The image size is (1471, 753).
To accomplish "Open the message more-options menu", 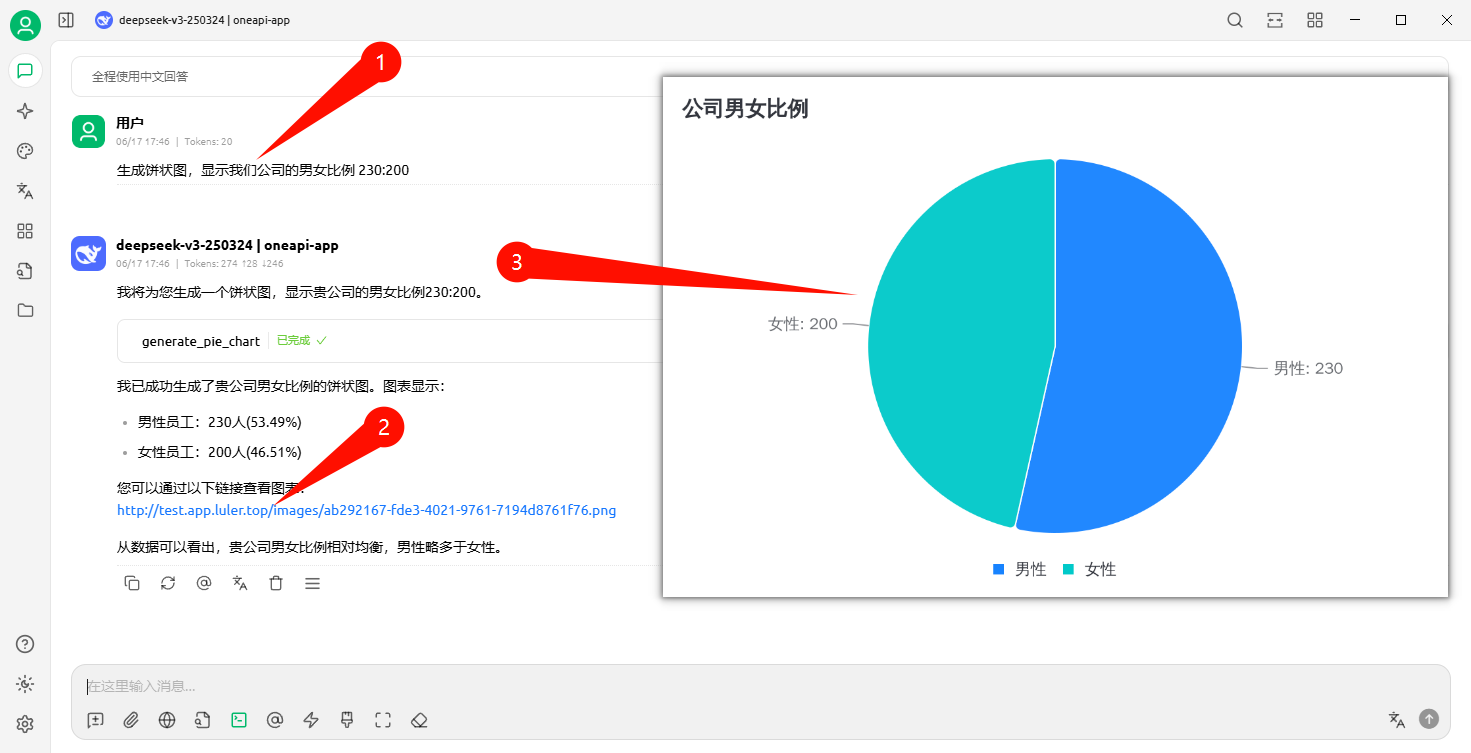I will coord(312,583).
